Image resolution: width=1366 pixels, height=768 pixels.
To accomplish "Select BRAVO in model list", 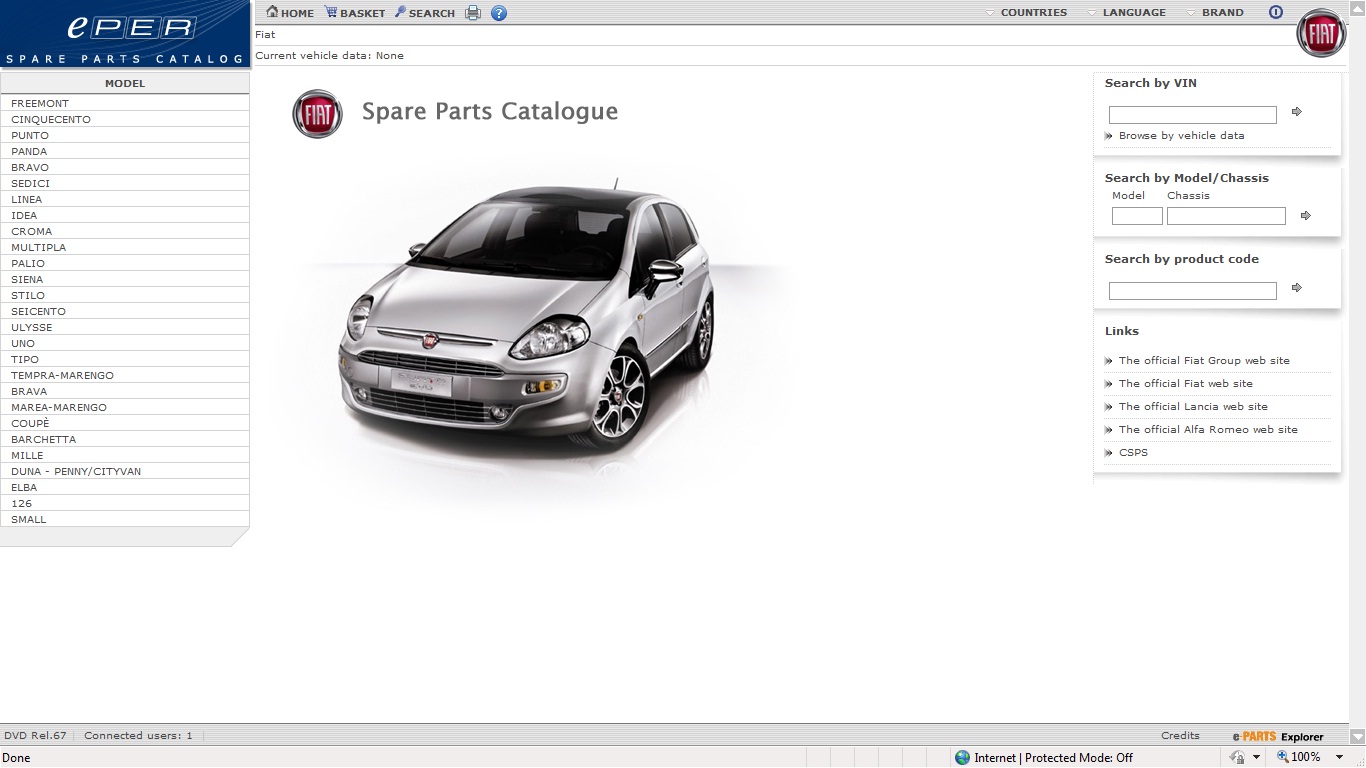I will point(125,167).
